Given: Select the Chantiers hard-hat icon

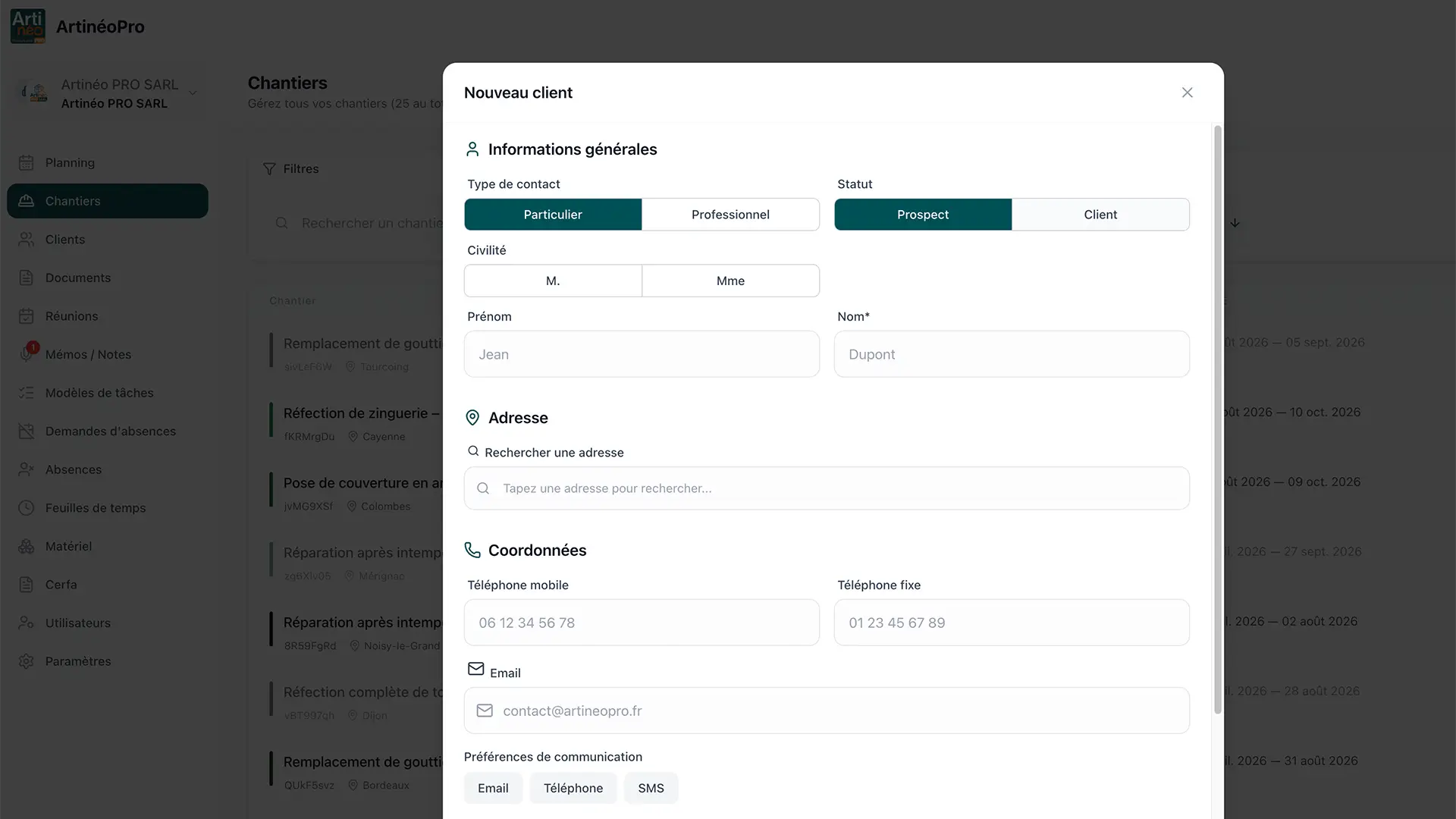Looking at the screenshot, I should [x=27, y=201].
